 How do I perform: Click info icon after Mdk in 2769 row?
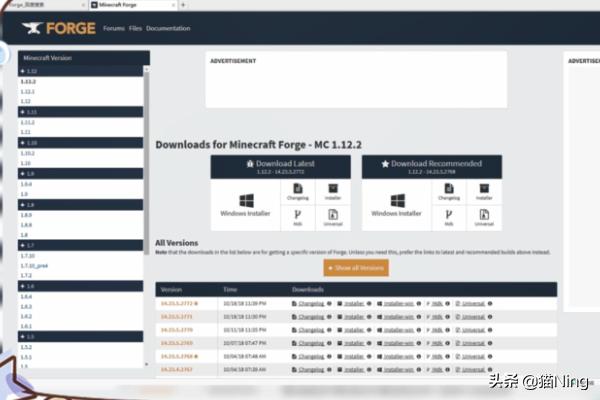448,343
